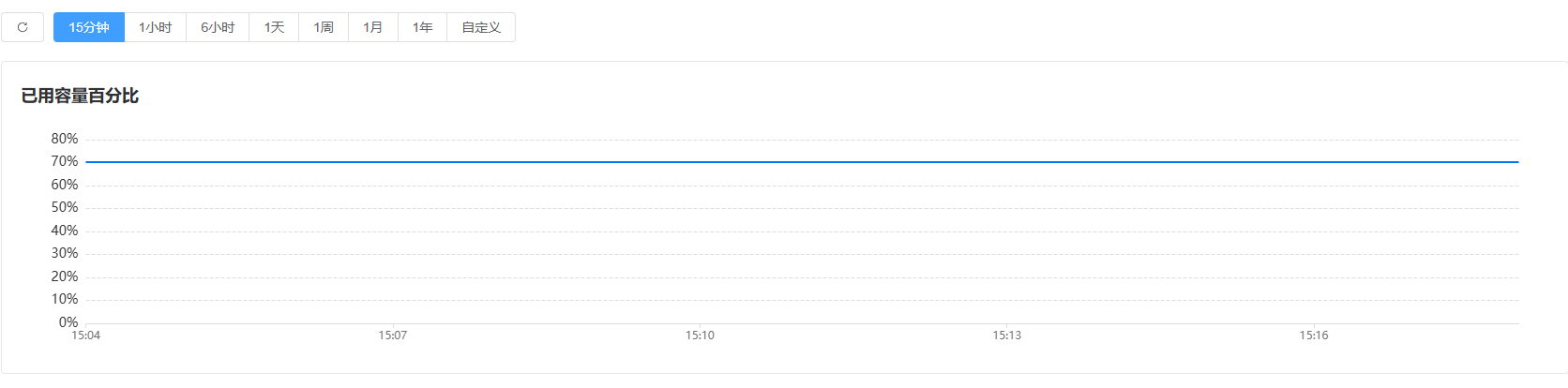Select the 1年 time range

click(423, 27)
